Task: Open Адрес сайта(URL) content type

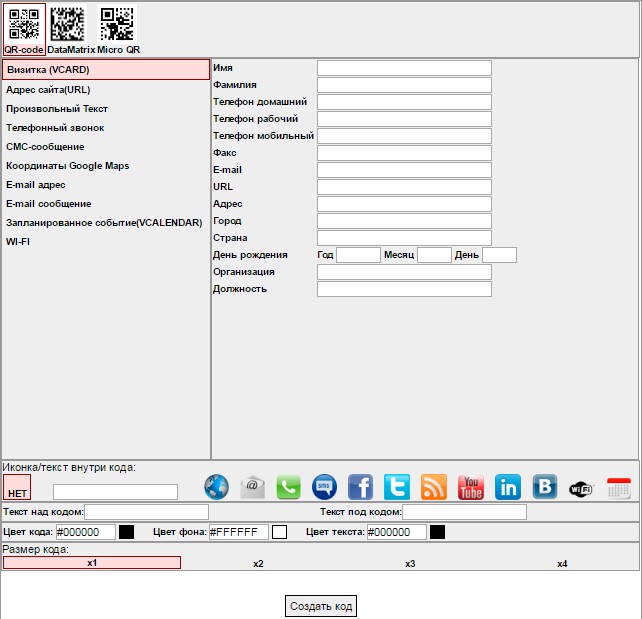Action: (x=48, y=90)
